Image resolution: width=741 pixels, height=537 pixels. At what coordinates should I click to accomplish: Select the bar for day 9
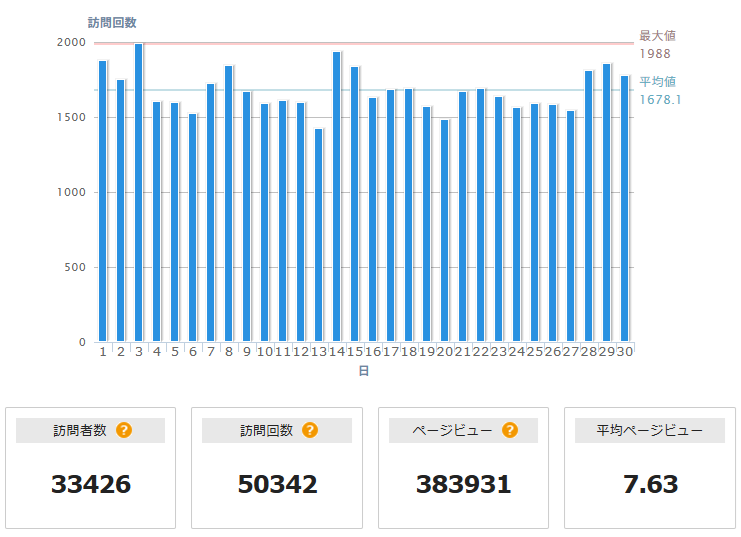point(246,217)
